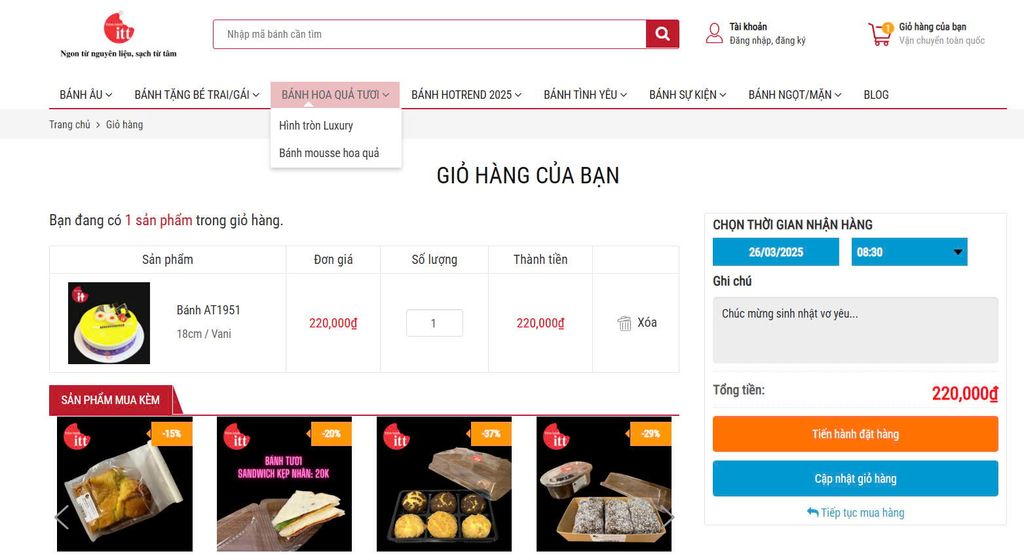Image resolution: width=1024 pixels, height=554 pixels.
Task: Select Hình tròn Luxury from submenu
Action: click(x=316, y=125)
